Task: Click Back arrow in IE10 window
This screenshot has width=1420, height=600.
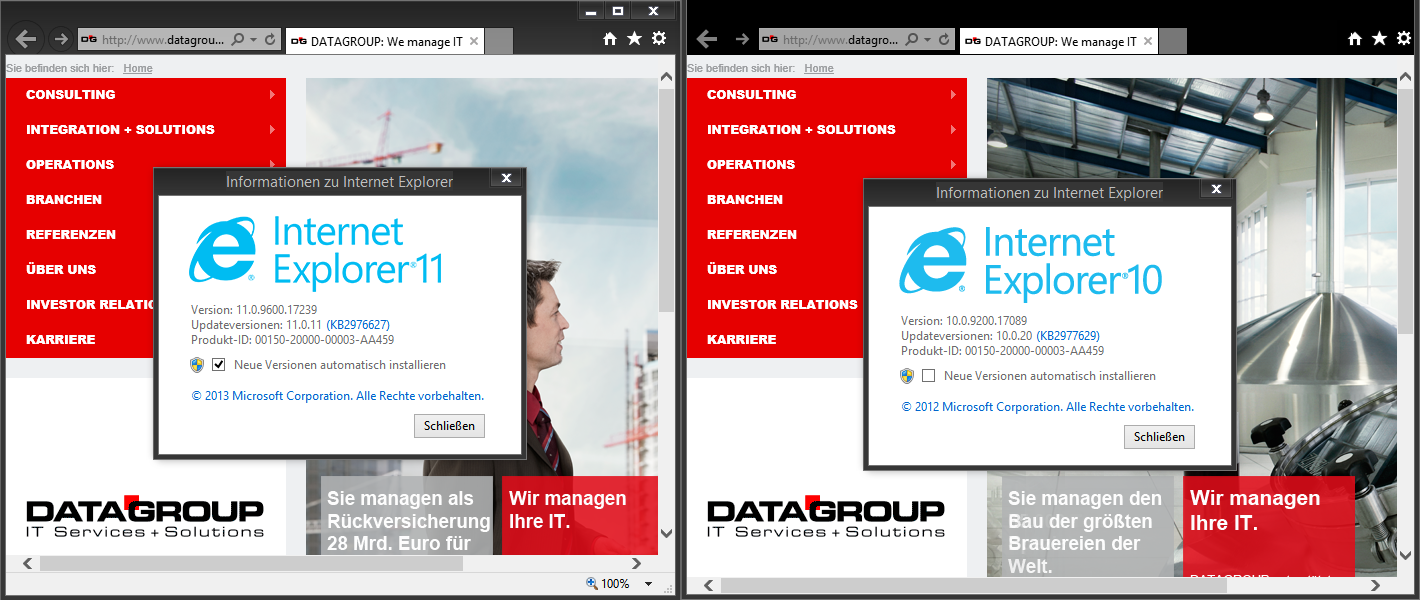Action: point(707,39)
